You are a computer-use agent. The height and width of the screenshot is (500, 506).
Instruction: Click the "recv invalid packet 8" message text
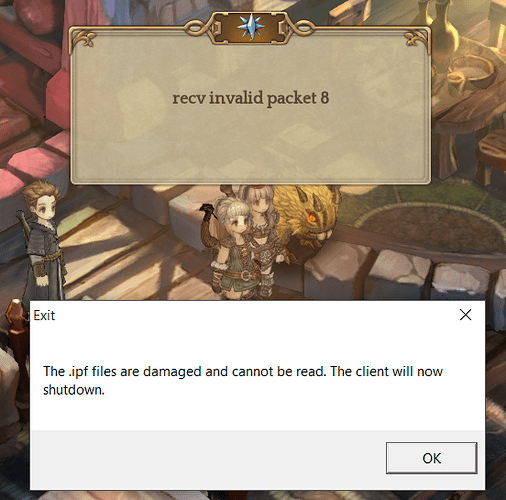251,98
